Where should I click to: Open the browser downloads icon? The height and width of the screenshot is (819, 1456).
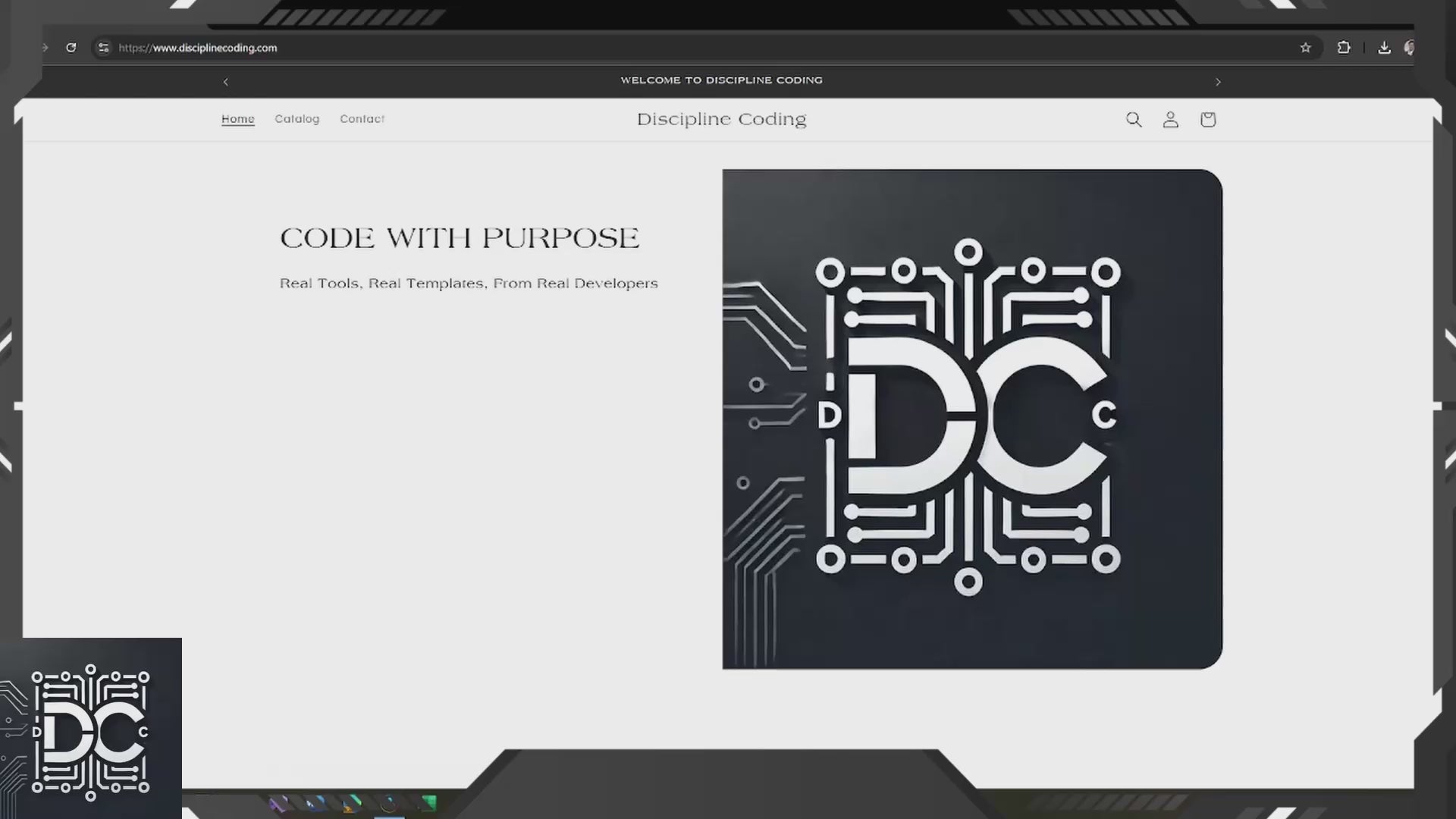[x=1384, y=48]
